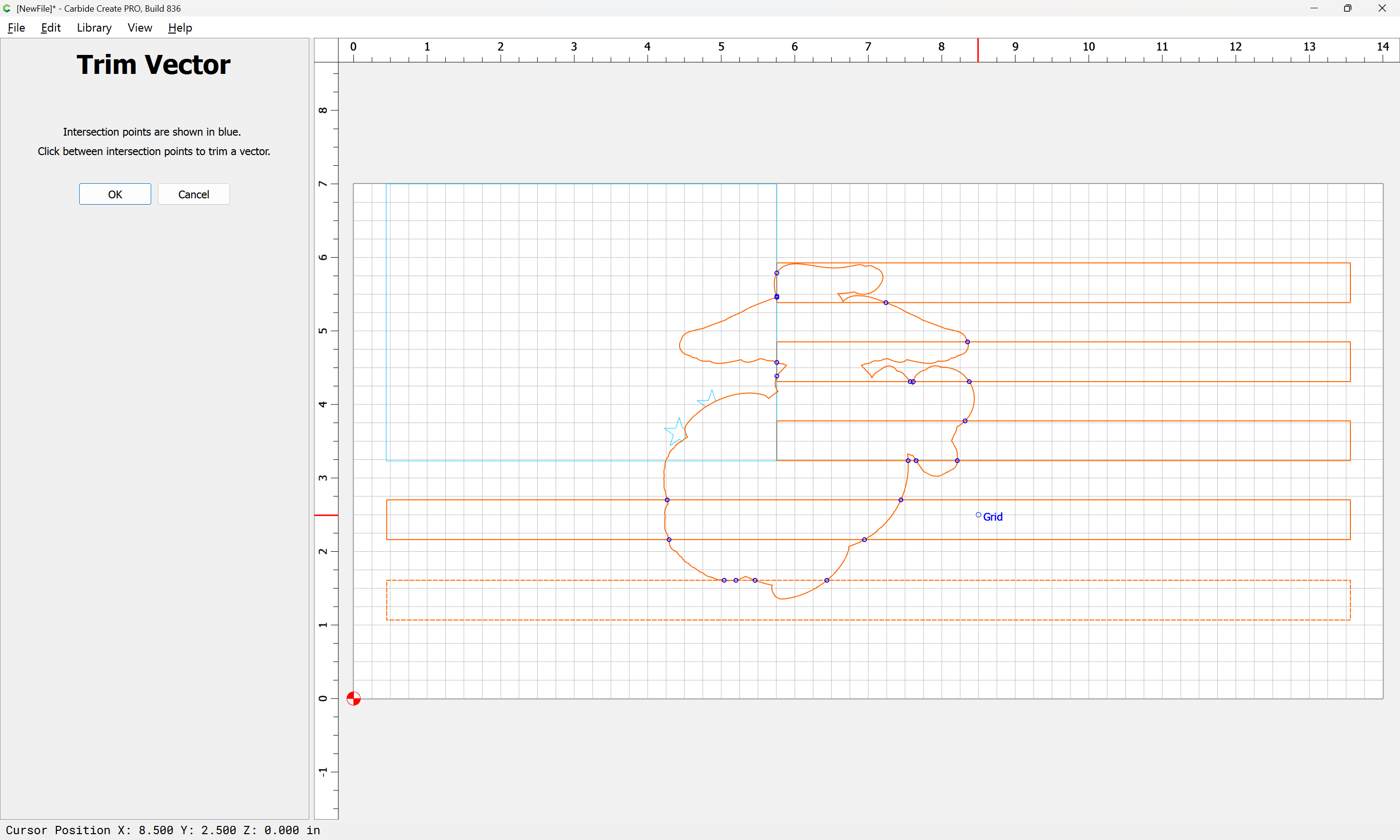1400x840 pixels.
Task: Minimize the Carbide Create window
Action: pyautogui.click(x=1313, y=8)
